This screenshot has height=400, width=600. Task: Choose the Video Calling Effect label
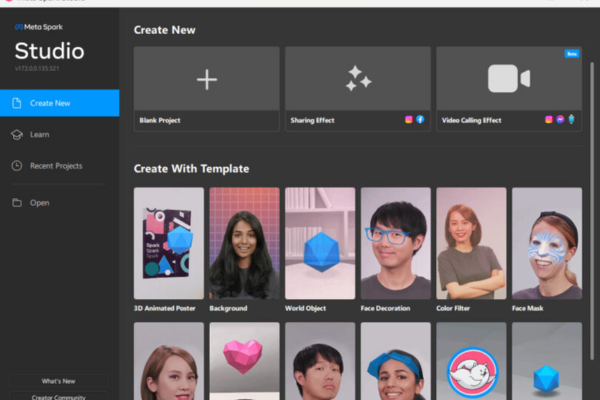471,120
